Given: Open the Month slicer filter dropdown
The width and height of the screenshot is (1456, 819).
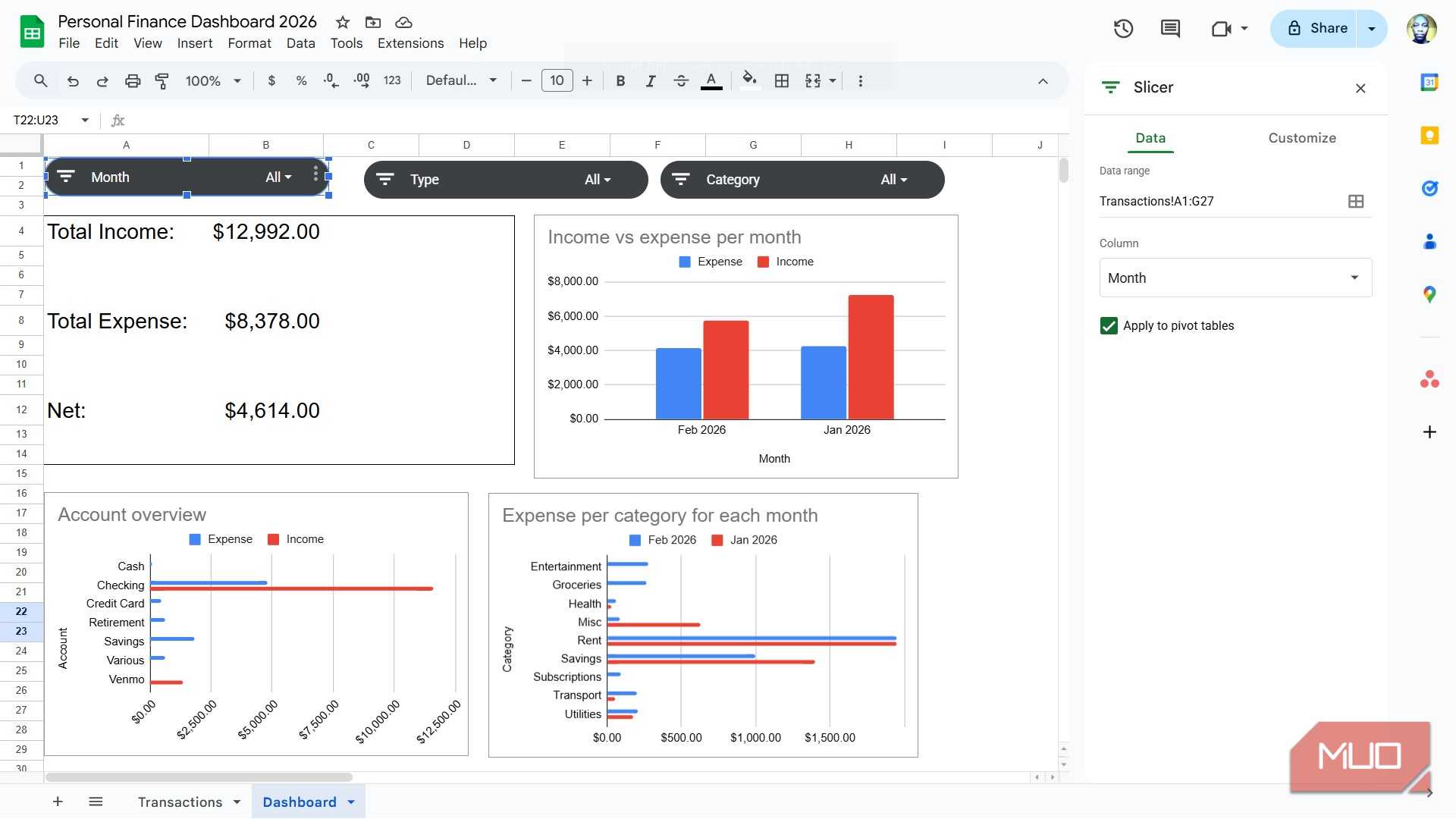Looking at the screenshot, I should point(278,177).
